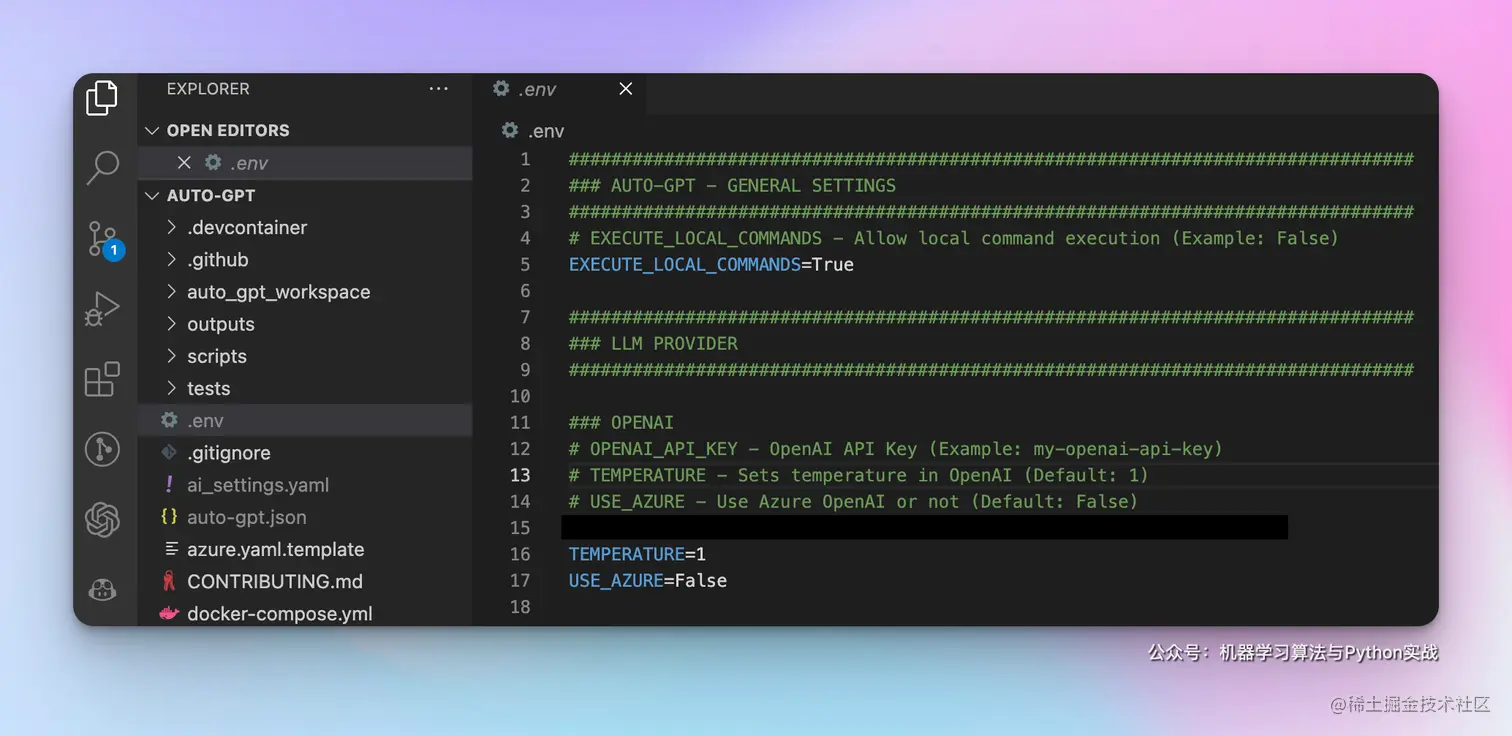Image resolution: width=1512 pixels, height=736 pixels.
Task: Select .env file in AUTO-GPT tree
Action: pos(305,421)
